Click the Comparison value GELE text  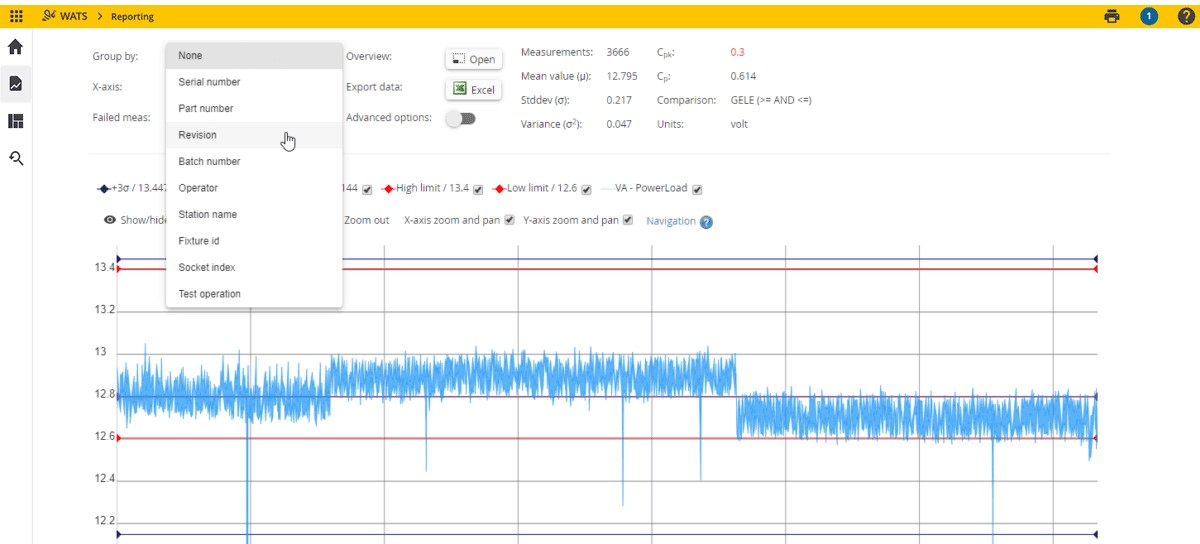771,100
